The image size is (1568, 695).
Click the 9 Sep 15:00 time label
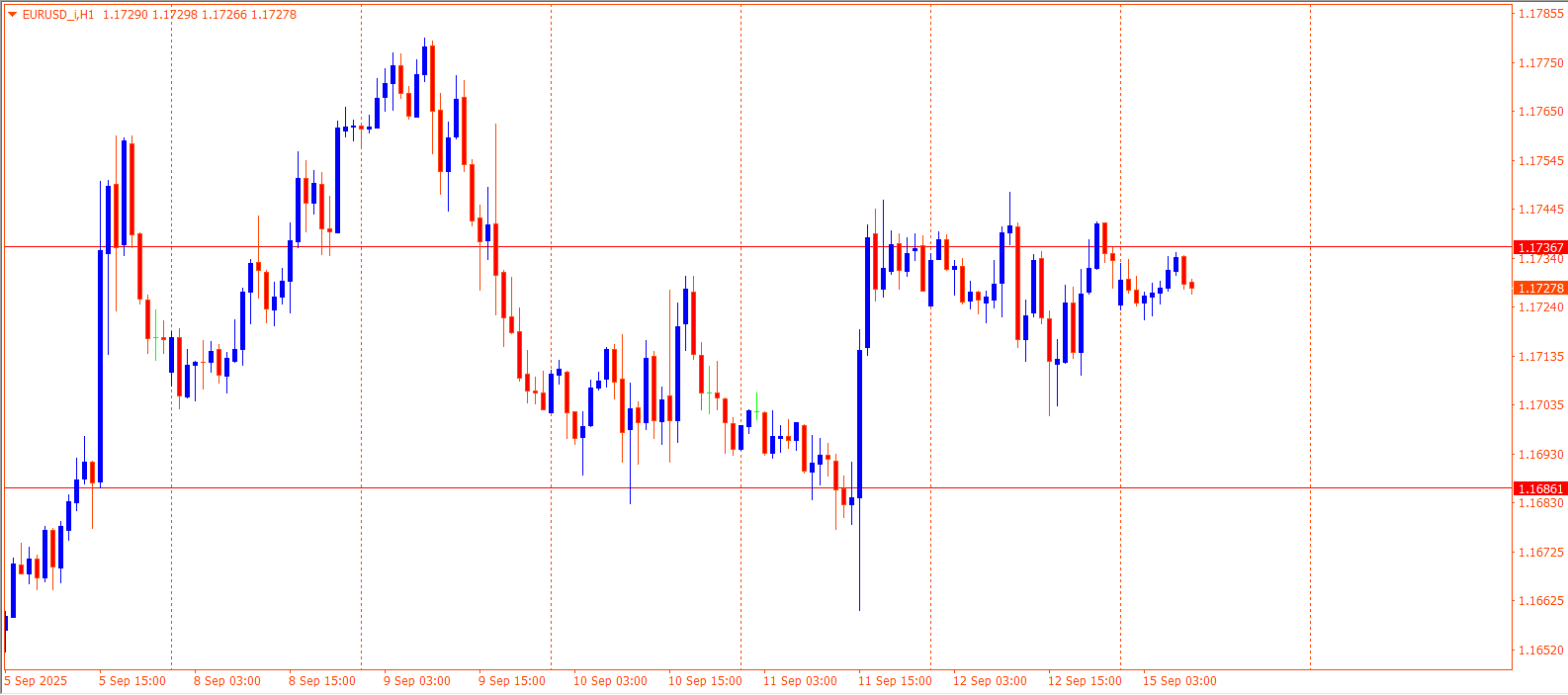512,681
